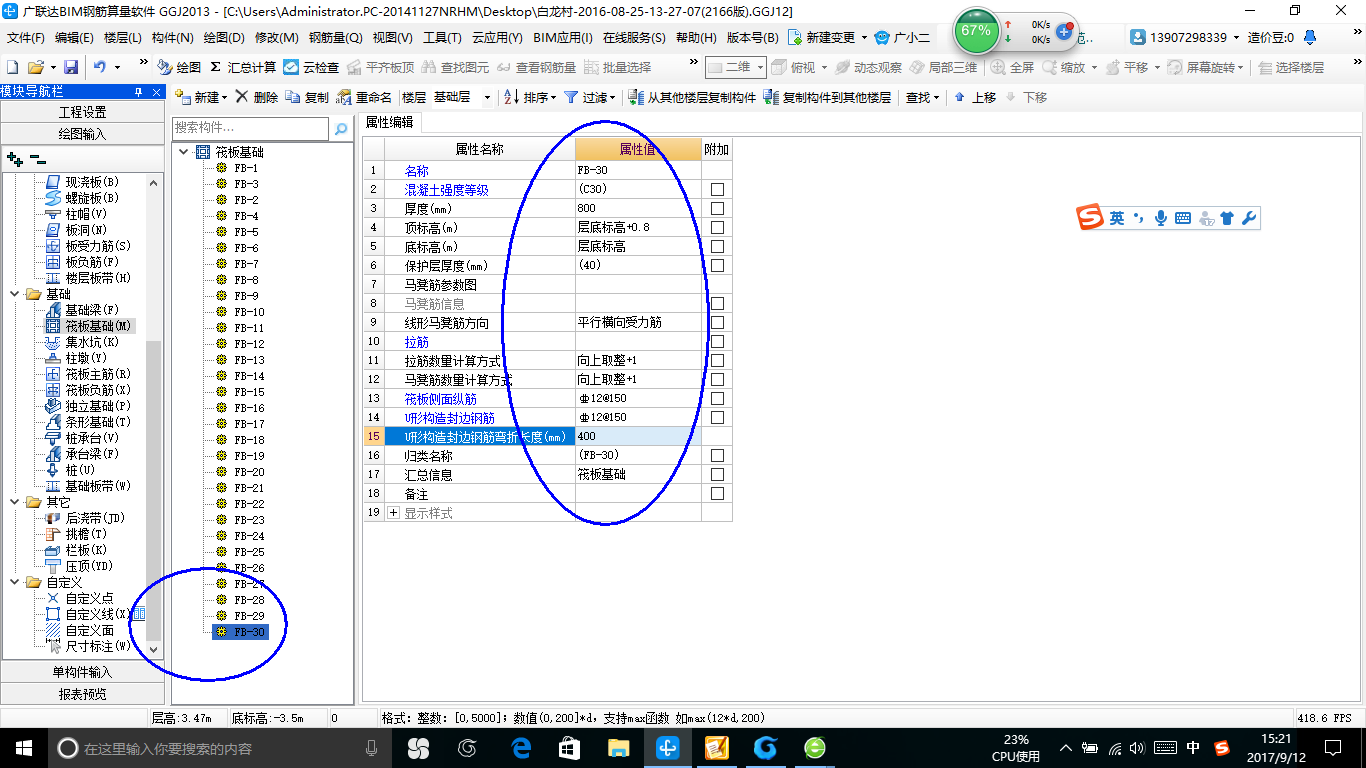1366x768 pixels.
Task: Click 新建 new component button
Action: click(x=200, y=97)
